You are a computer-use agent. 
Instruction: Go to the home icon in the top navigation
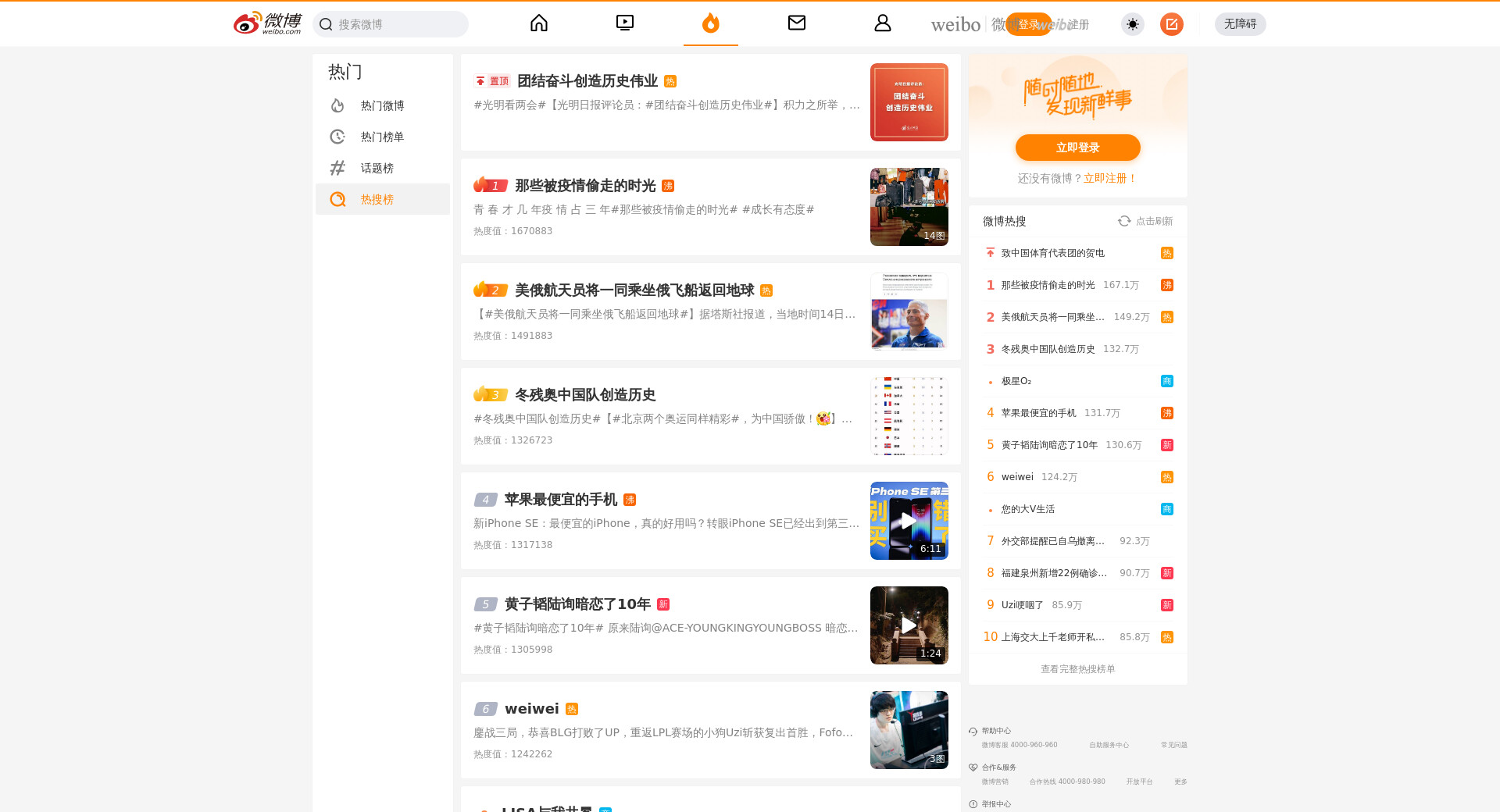click(x=539, y=23)
